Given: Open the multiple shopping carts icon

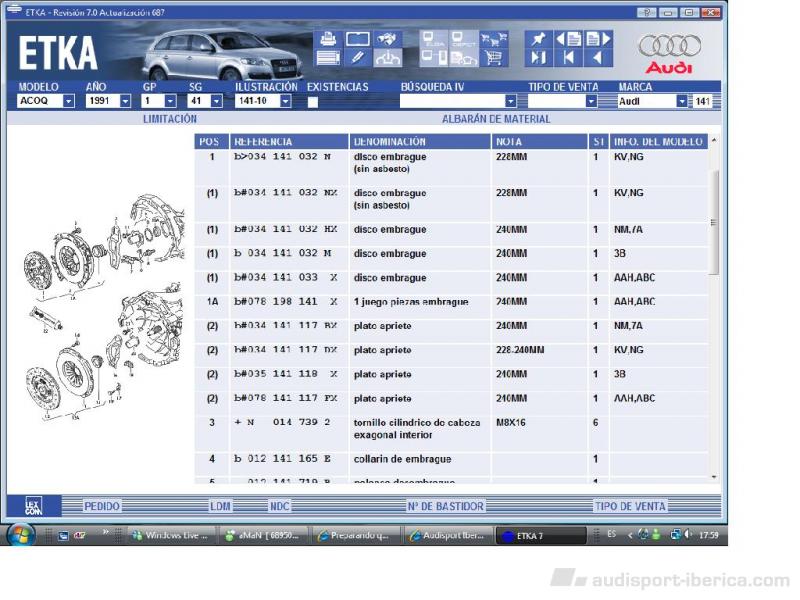Looking at the screenshot, I should point(494,39).
